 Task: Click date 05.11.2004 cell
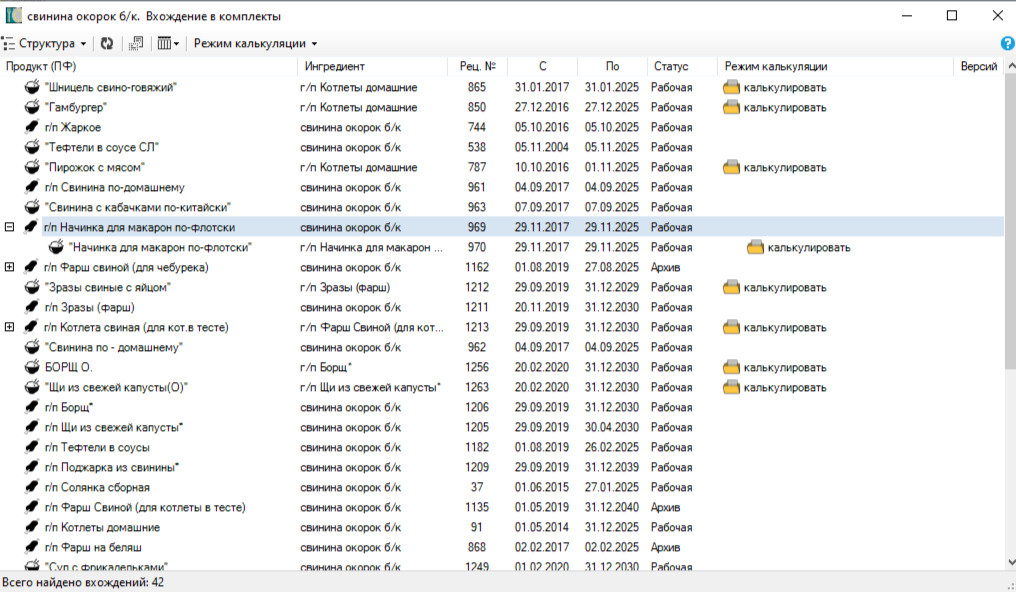tap(542, 147)
